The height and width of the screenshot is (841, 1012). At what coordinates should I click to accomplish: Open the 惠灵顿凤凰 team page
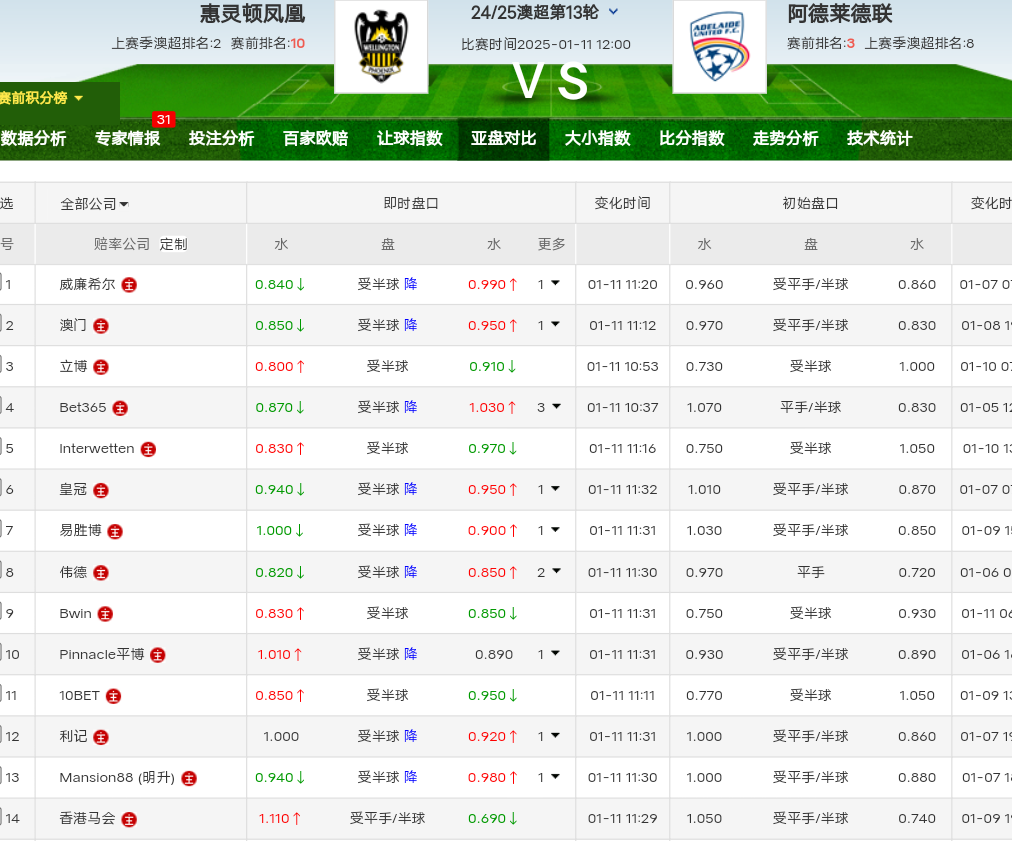(252, 14)
